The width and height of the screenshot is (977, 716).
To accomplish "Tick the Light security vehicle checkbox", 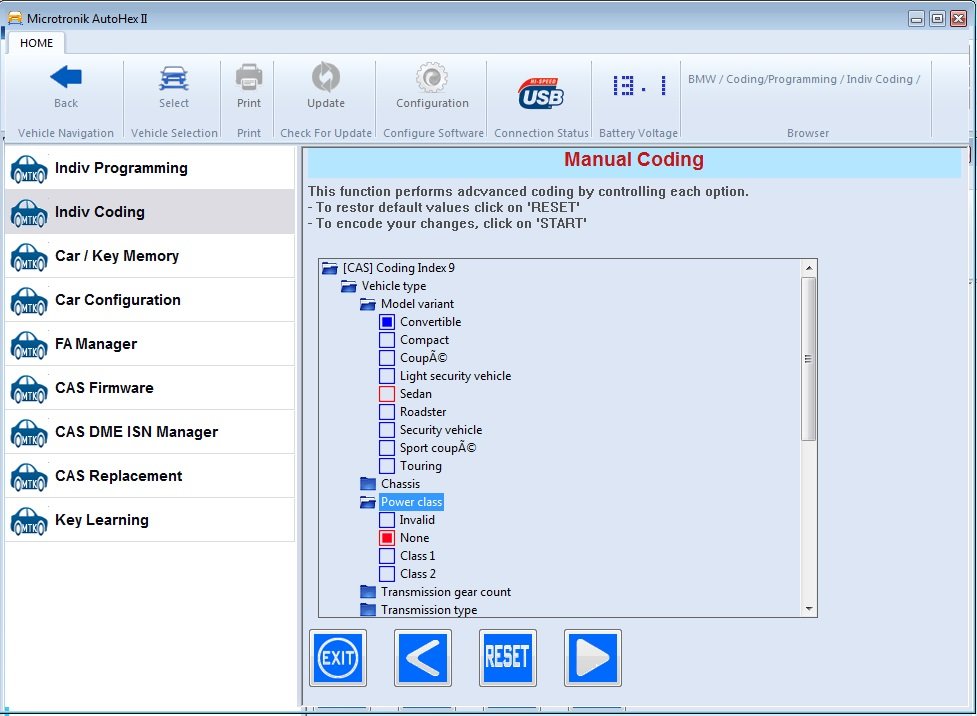I will click(x=387, y=376).
